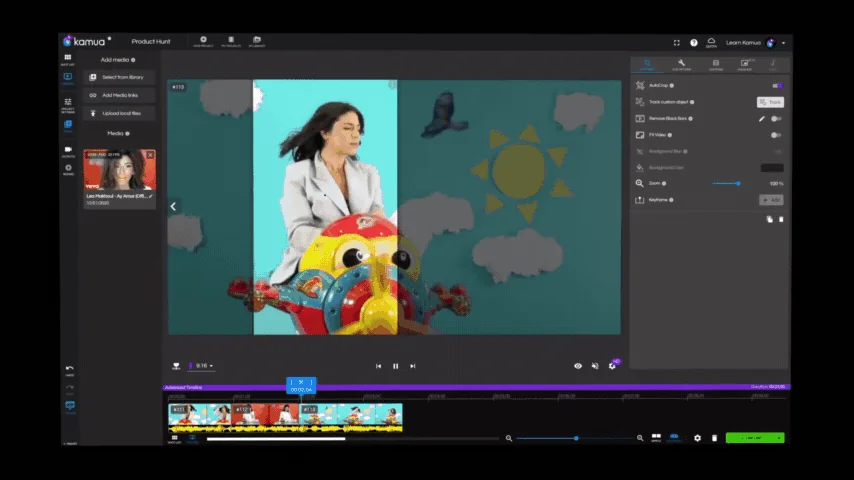Edit Remove Black Bars with pencil icon
854x480 pixels.
[x=761, y=119]
